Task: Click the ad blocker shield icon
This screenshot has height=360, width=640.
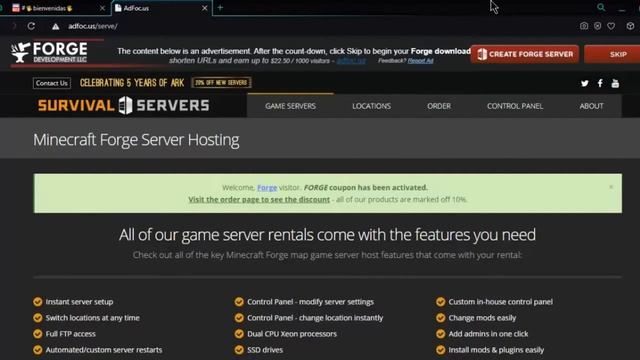Action: coord(598,26)
